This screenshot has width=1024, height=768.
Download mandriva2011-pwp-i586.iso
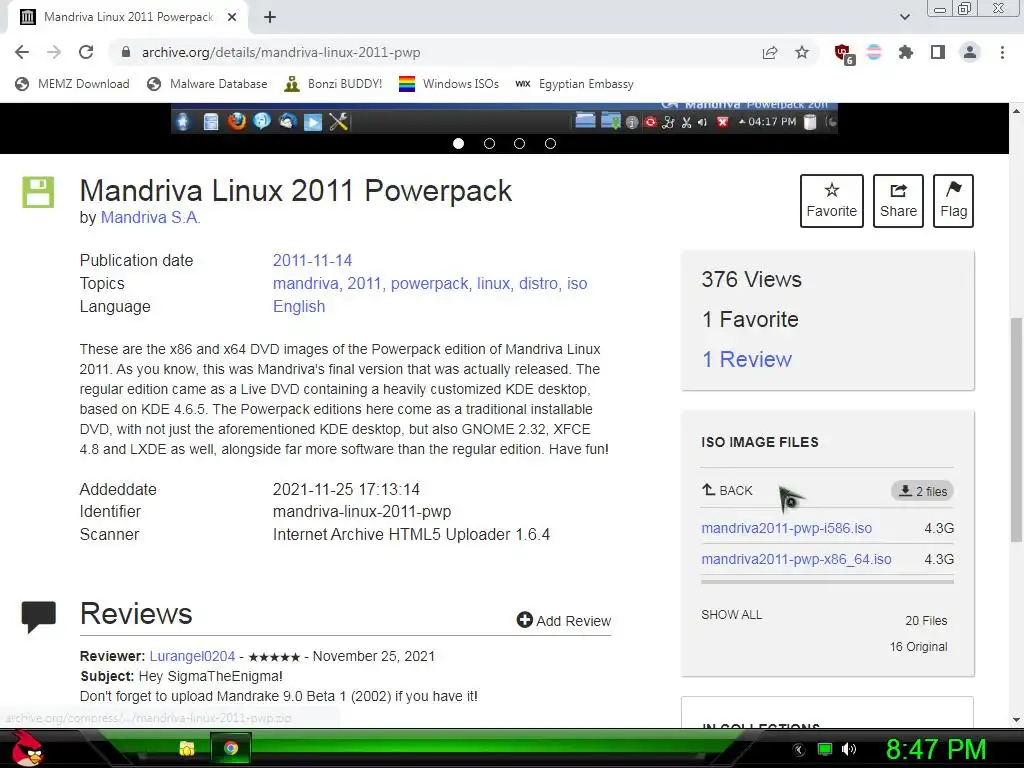[786, 528]
